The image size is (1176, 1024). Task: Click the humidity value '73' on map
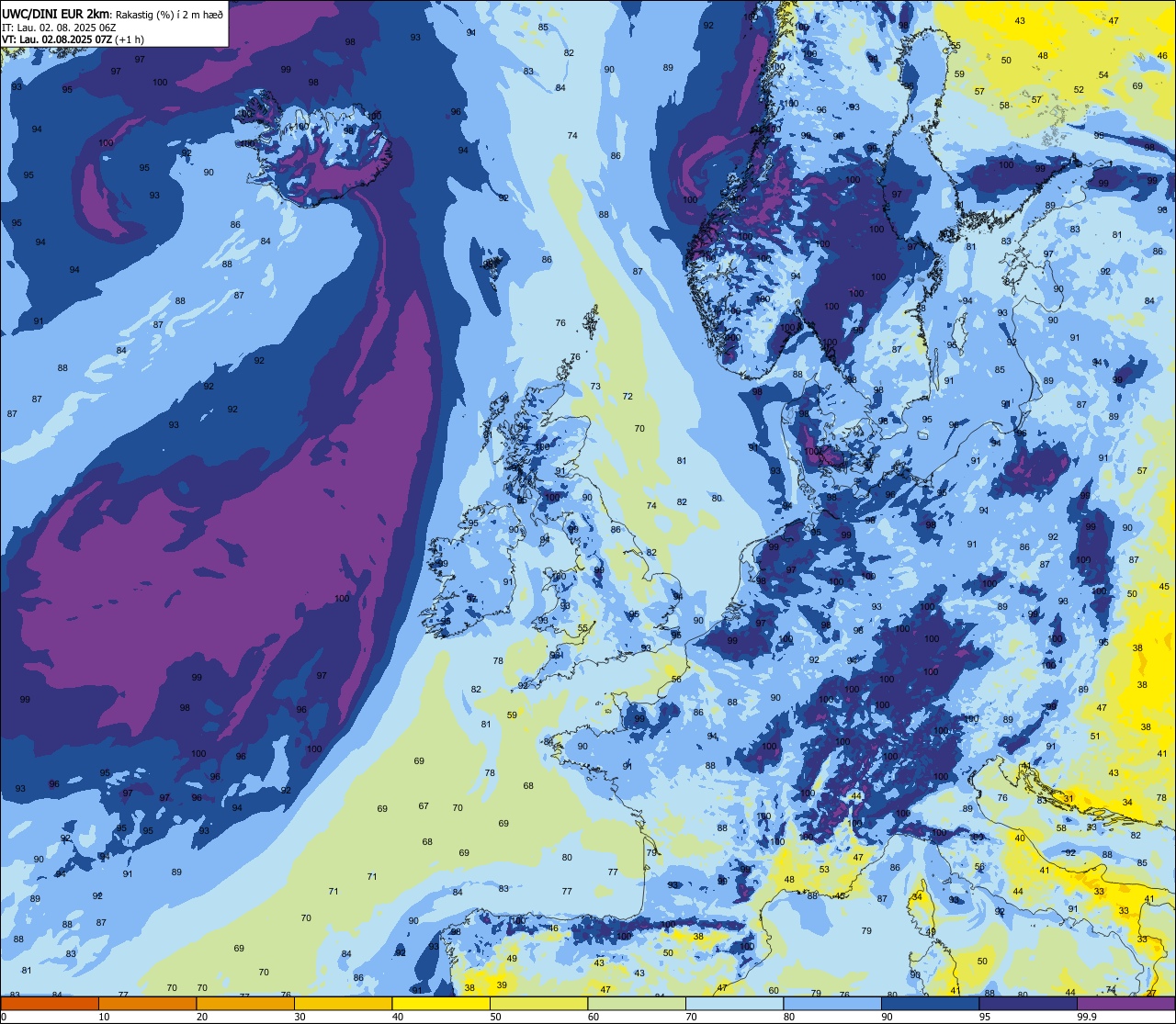[x=595, y=387]
